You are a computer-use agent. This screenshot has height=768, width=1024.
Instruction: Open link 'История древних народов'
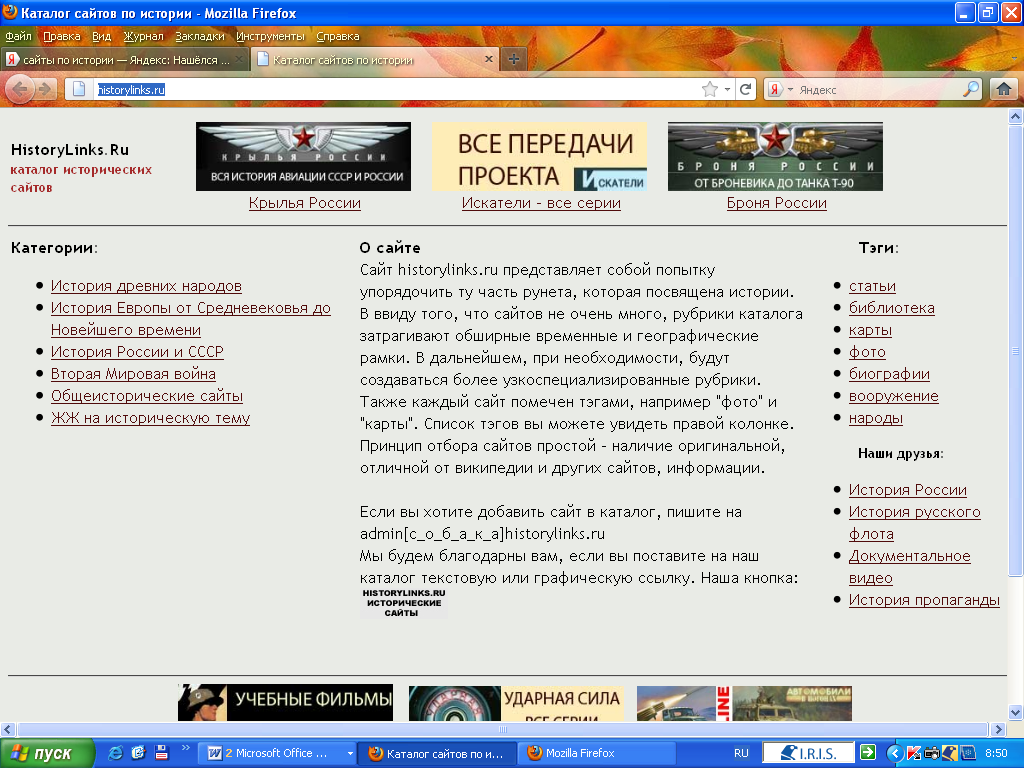tap(146, 286)
